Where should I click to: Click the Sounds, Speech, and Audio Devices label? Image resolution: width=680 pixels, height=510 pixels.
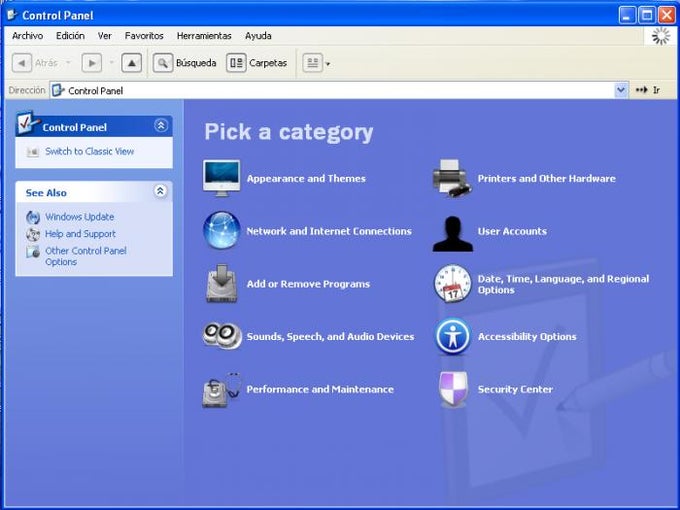click(x=330, y=337)
